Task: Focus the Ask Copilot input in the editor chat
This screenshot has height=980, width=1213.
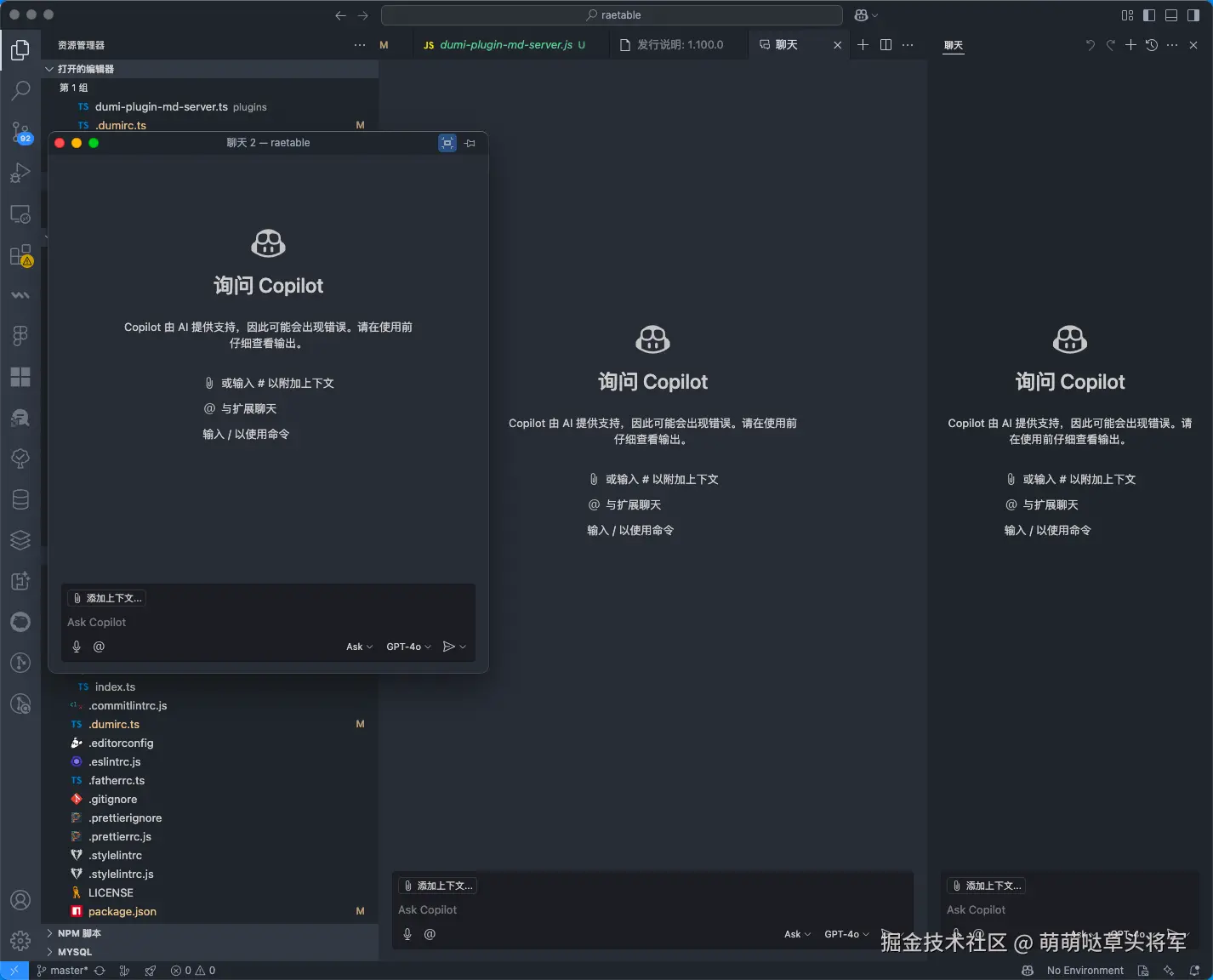Action: [x=652, y=909]
